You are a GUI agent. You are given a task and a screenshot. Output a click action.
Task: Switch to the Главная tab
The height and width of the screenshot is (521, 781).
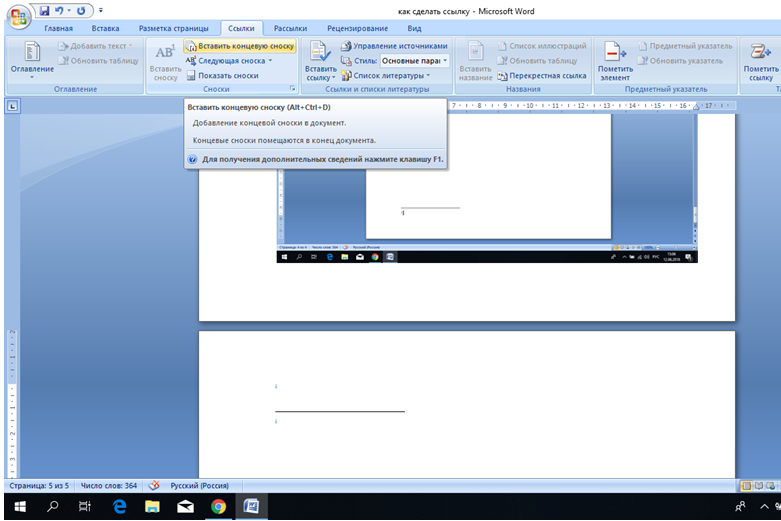[x=65, y=29]
